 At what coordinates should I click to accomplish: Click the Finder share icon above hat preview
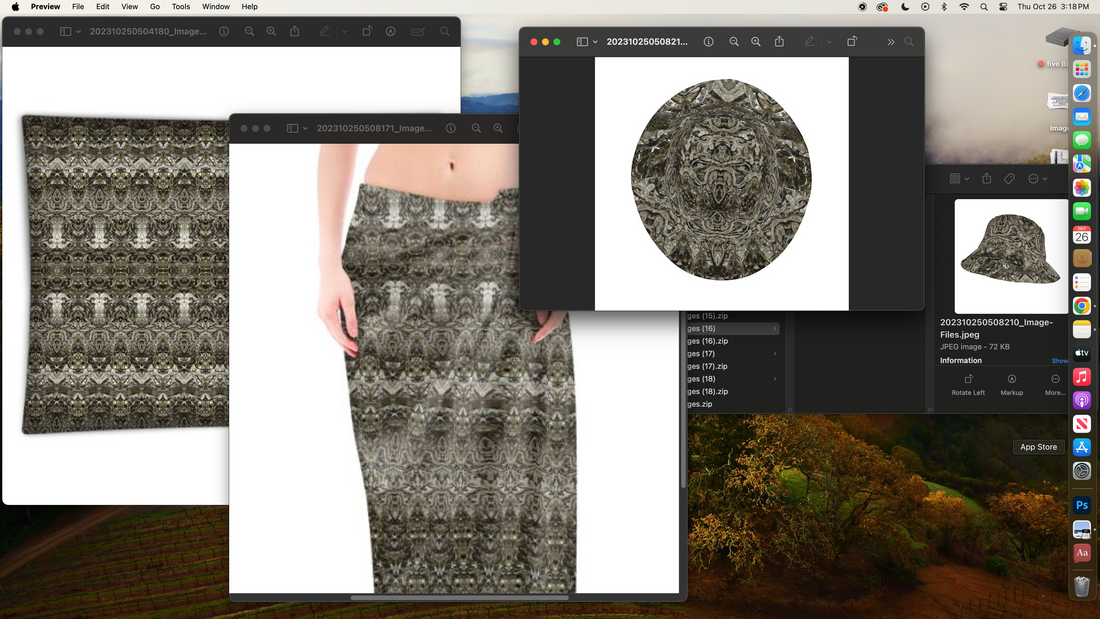click(987, 179)
